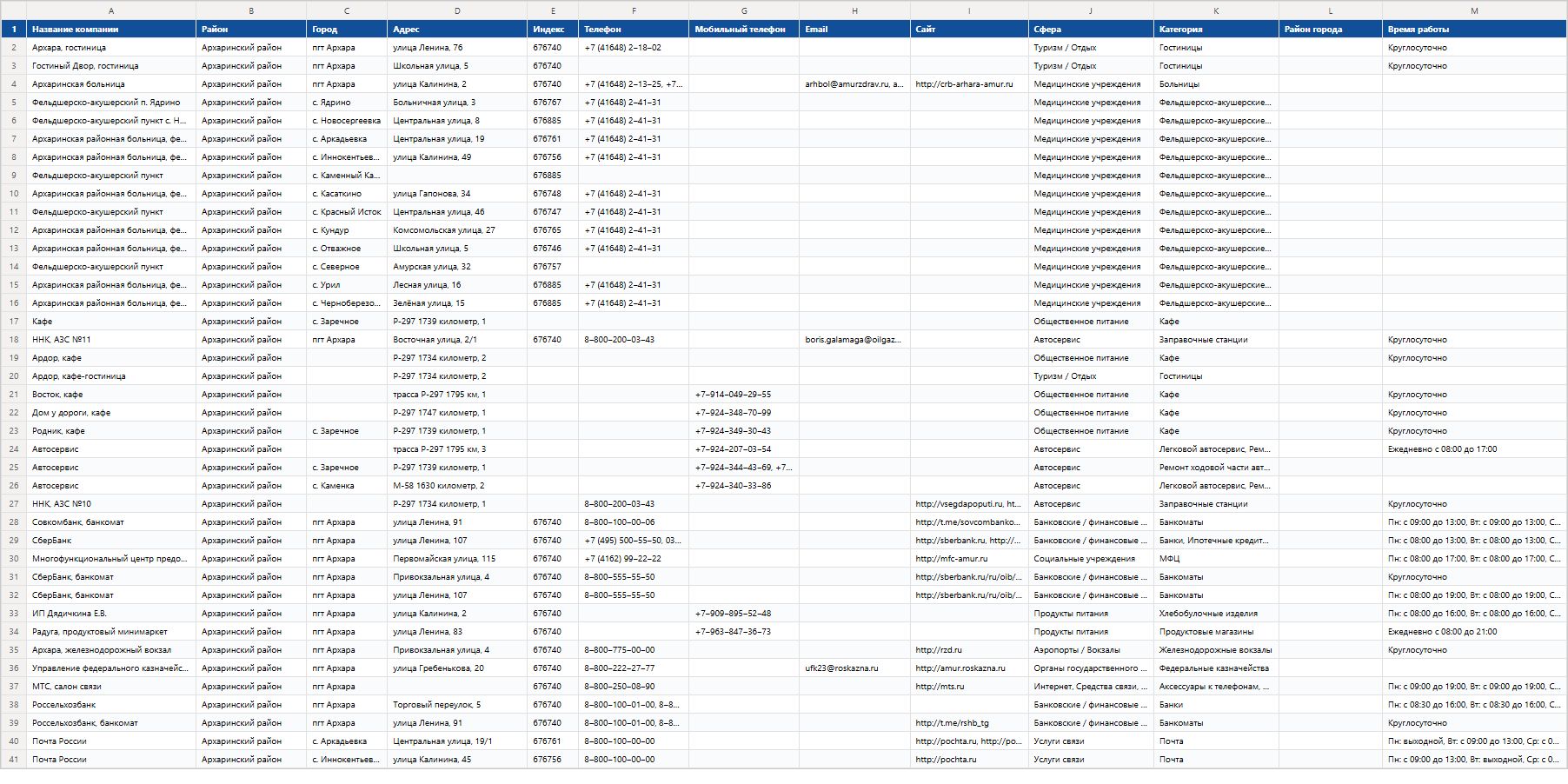Select the 'Радуга, продуктовый минимаркет' cell
The image size is (1568, 784).
pos(111,632)
